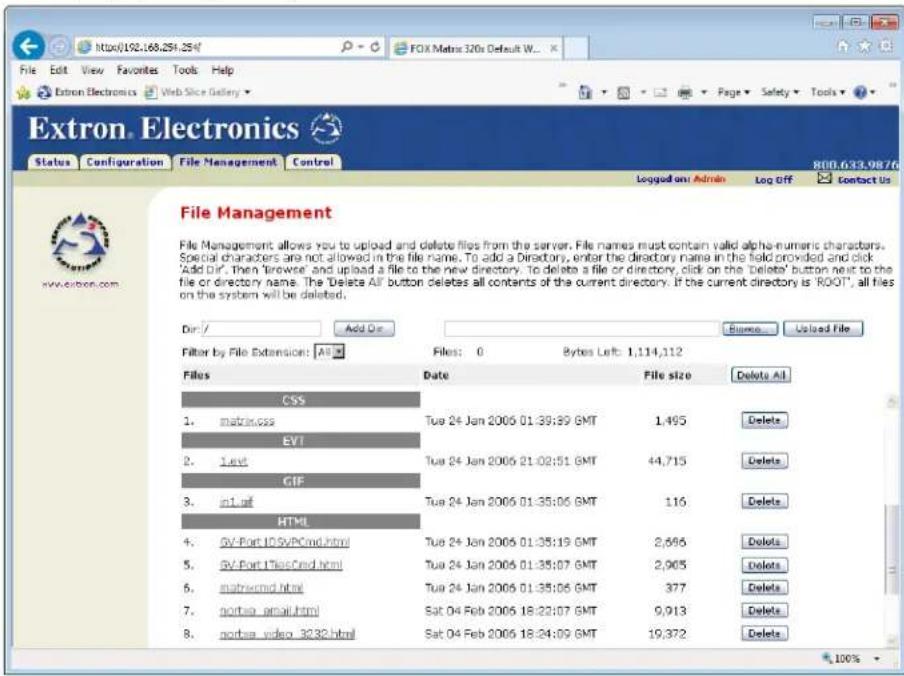Click the Contact Us link
The height and width of the screenshot is (676, 904).
[x=864, y=180]
